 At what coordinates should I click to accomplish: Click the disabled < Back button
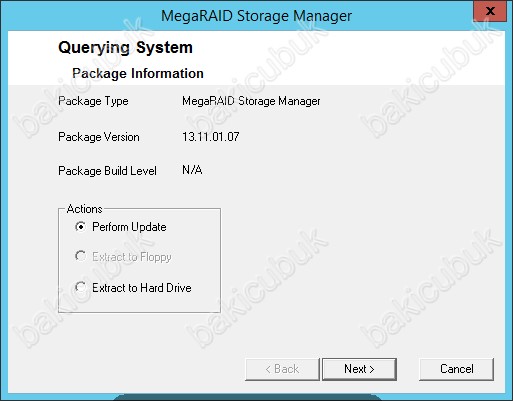pos(282,369)
